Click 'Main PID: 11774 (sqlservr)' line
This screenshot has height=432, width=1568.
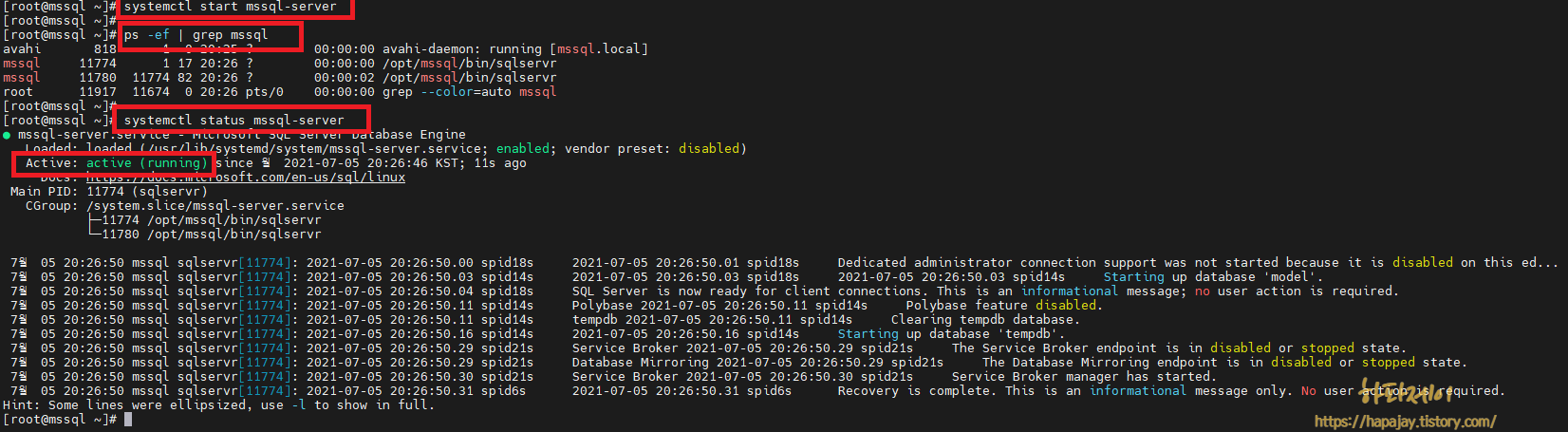(109, 192)
